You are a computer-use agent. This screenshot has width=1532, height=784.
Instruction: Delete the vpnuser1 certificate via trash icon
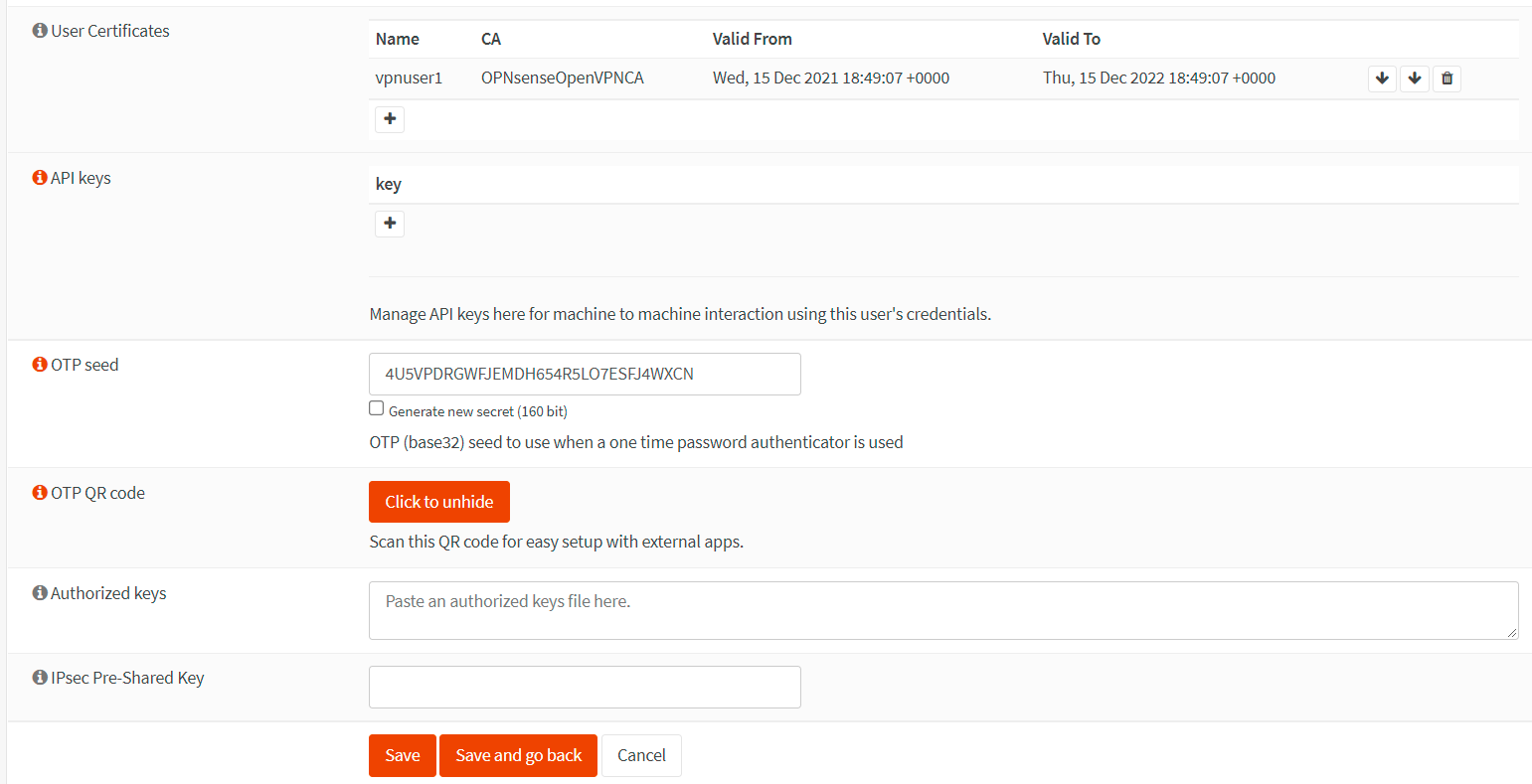1447,78
